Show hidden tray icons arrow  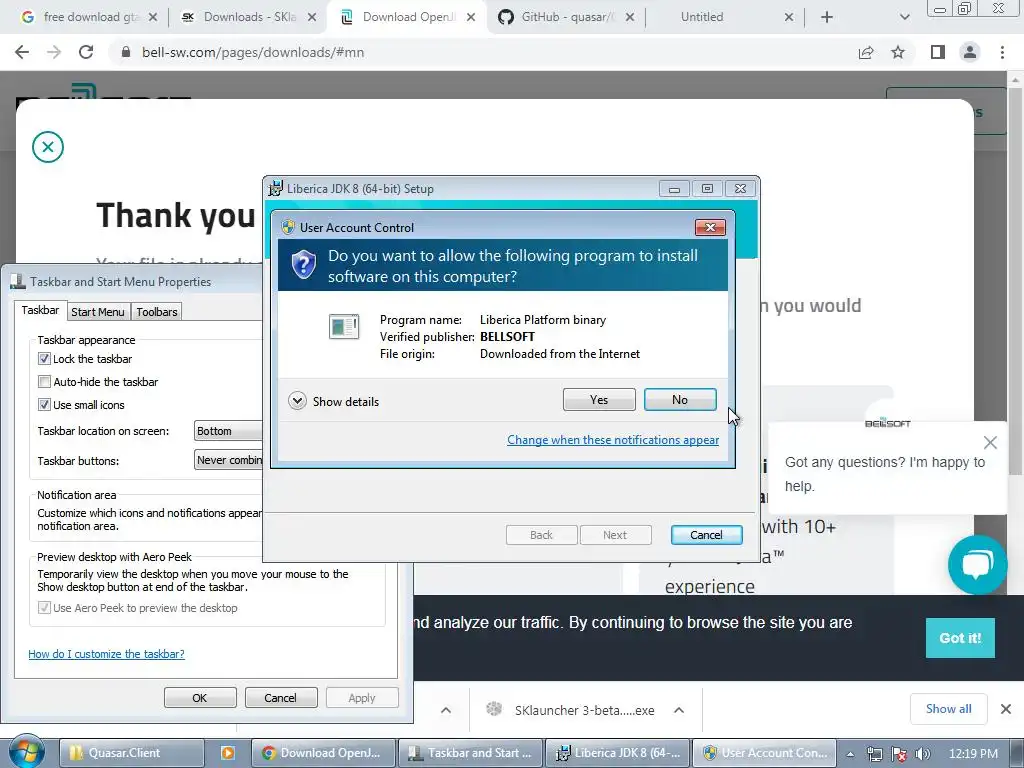pos(850,754)
